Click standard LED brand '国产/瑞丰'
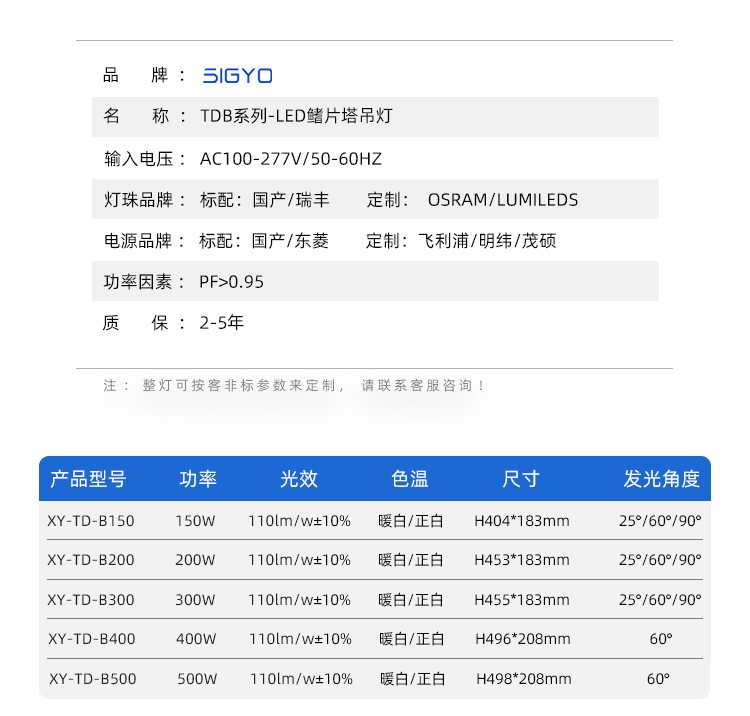 (x=291, y=200)
